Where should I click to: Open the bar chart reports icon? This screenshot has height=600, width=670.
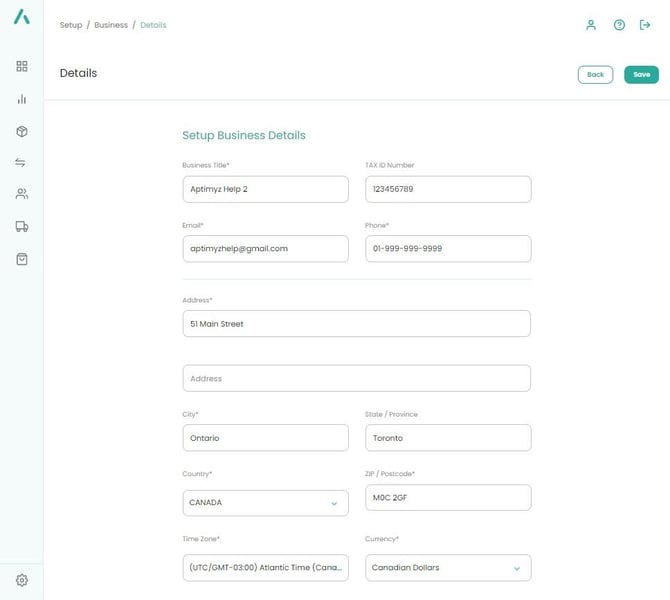point(21,99)
